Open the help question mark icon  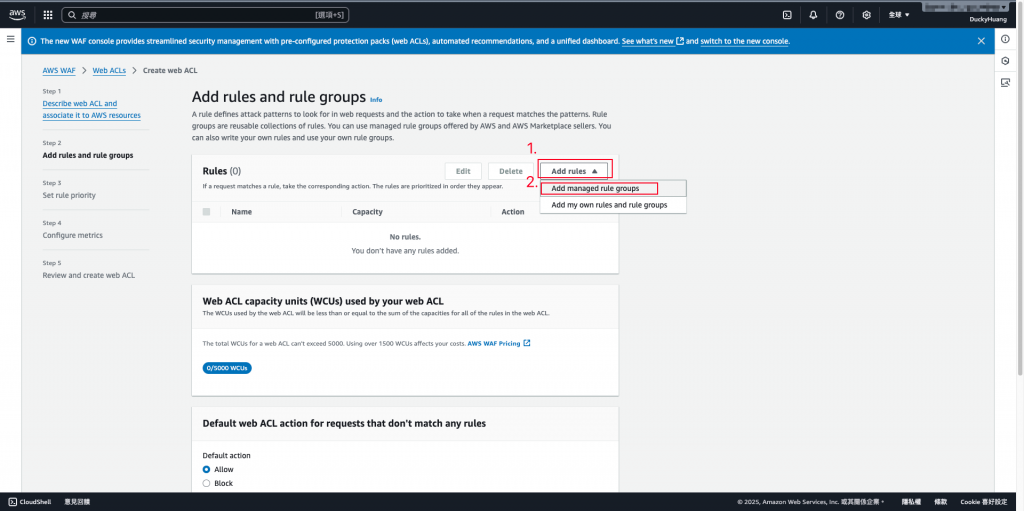tap(840, 14)
